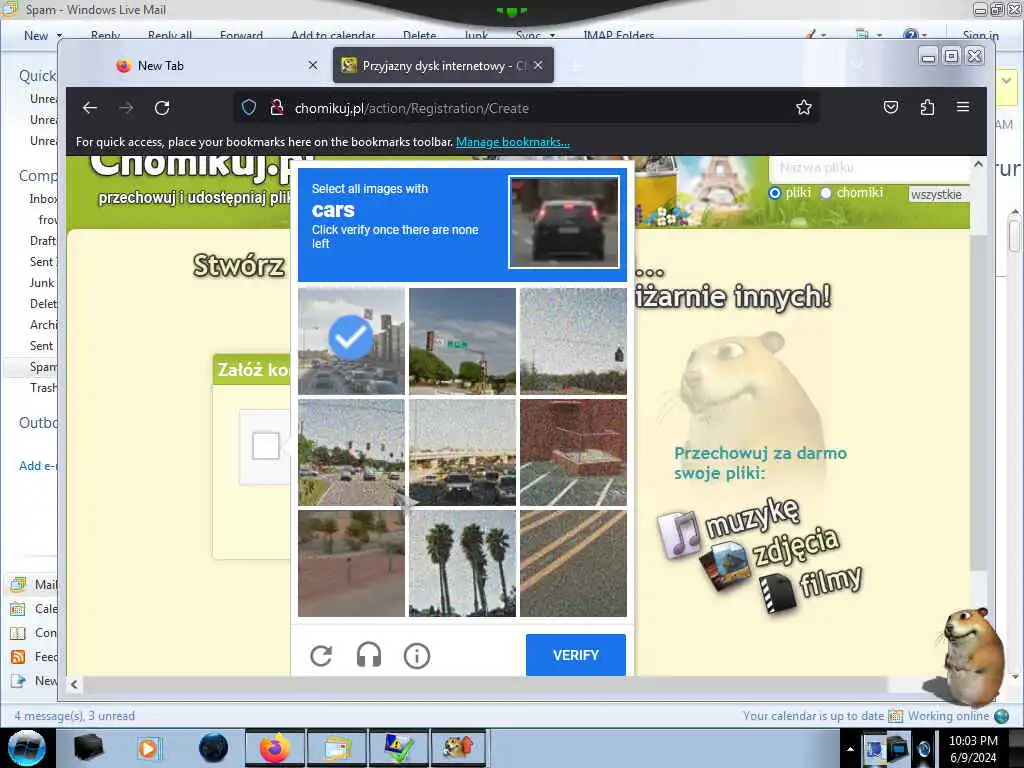Viewport: 1024px width, 768px height.
Task: Click Sign in in Windows Live Mail
Action: pyautogui.click(x=980, y=36)
